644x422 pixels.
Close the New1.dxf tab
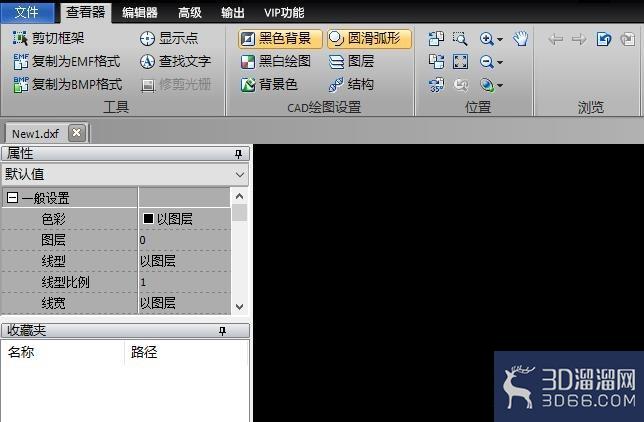tap(76, 133)
